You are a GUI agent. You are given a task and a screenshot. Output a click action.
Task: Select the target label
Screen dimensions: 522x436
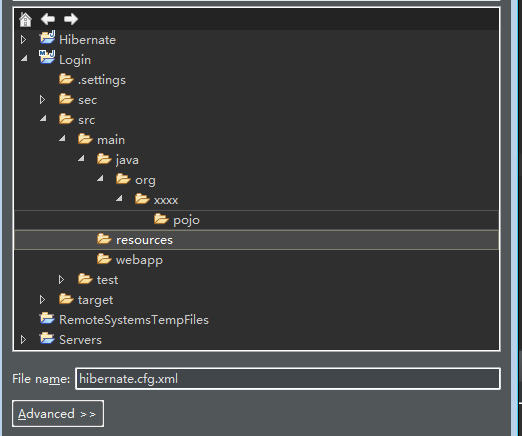pyautogui.click(x=95, y=300)
